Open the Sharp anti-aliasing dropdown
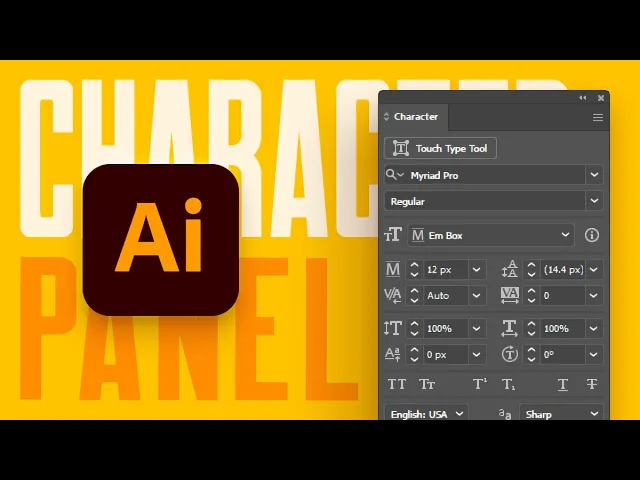The height and width of the screenshot is (480, 640). pos(561,413)
